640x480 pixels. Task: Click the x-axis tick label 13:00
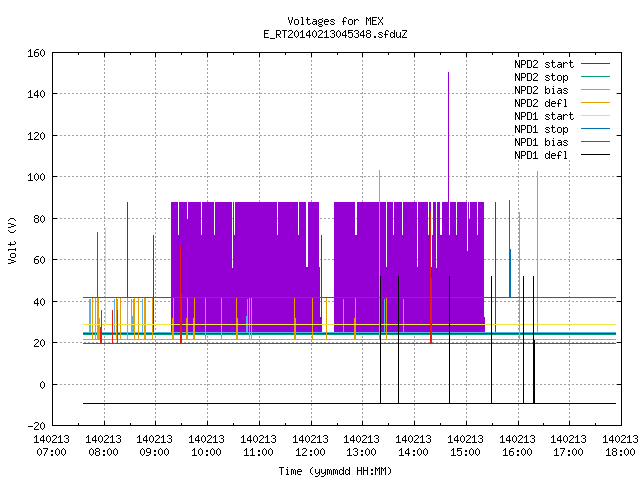pyautogui.click(x=362, y=452)
